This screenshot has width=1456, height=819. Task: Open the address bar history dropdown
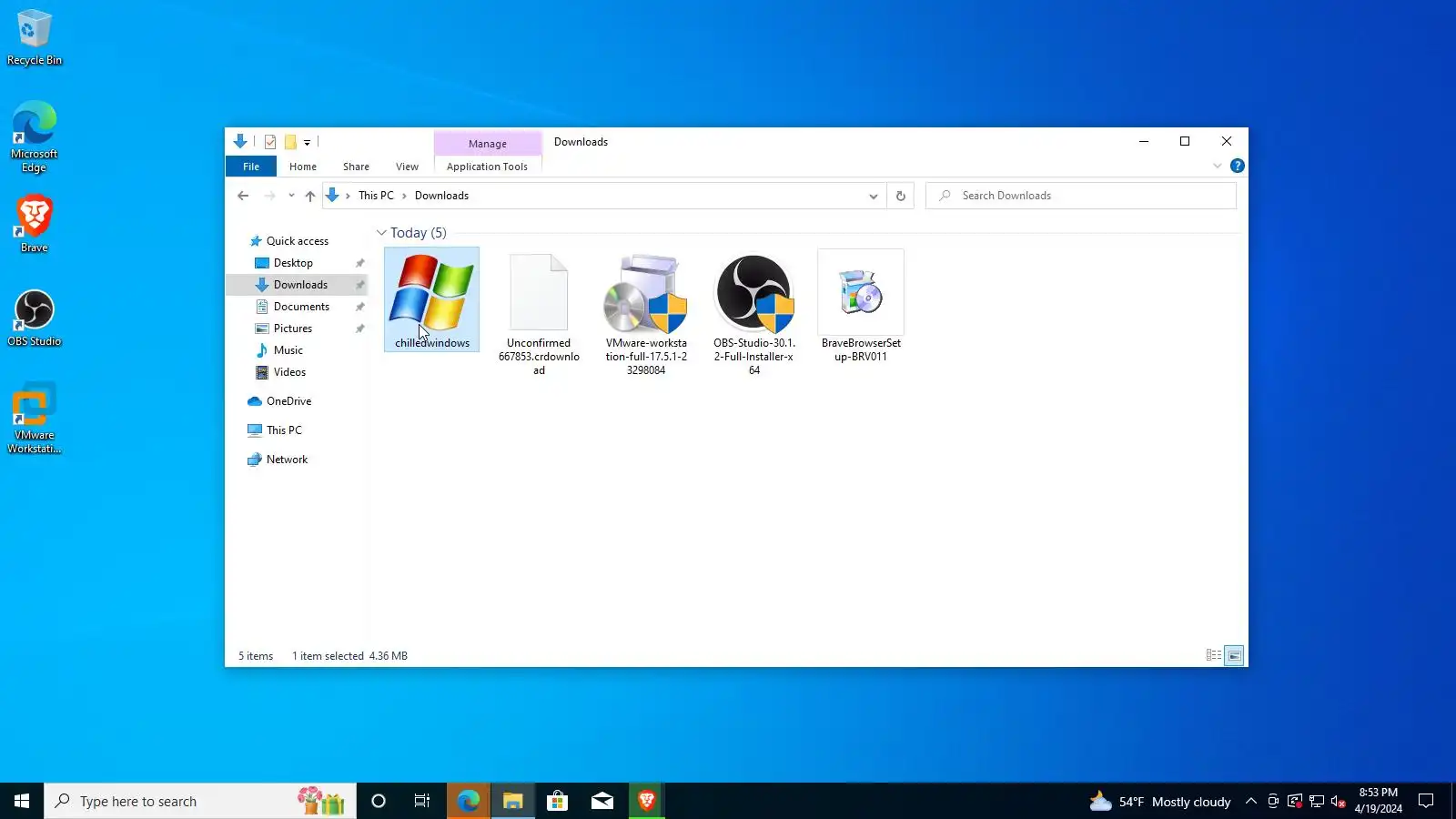(x=873, y=196)
